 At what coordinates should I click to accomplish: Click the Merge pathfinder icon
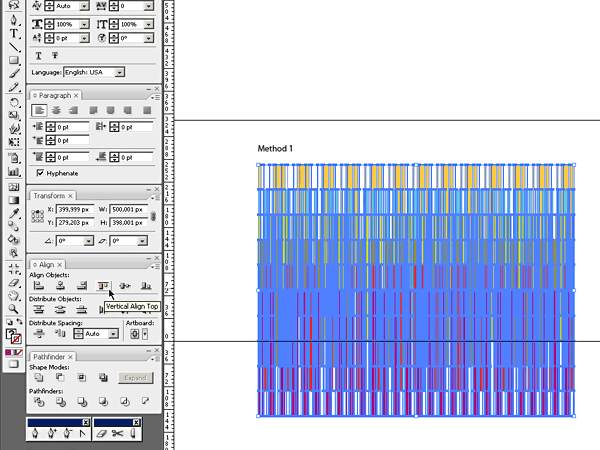point(82,402)
